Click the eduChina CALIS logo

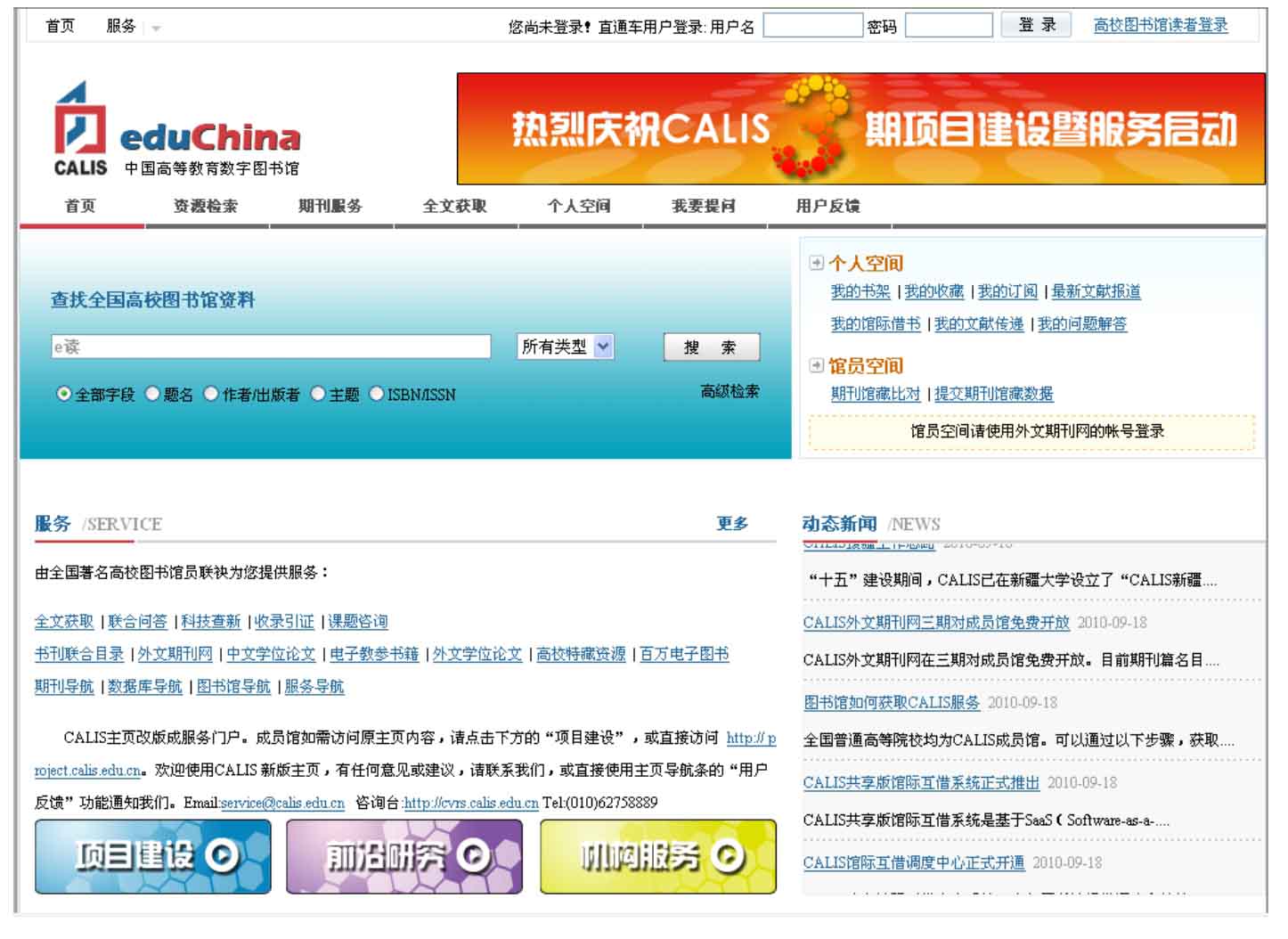click(176, 130)
